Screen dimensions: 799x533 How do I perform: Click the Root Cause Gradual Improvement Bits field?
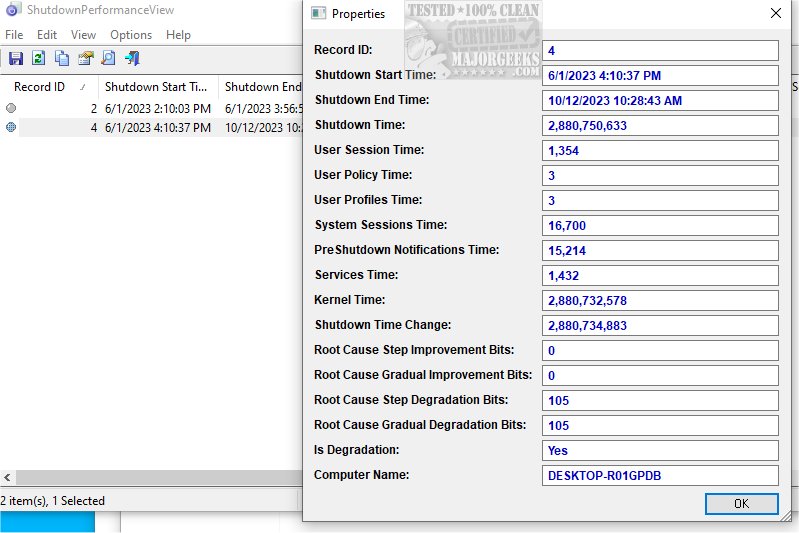coord(660,375)
